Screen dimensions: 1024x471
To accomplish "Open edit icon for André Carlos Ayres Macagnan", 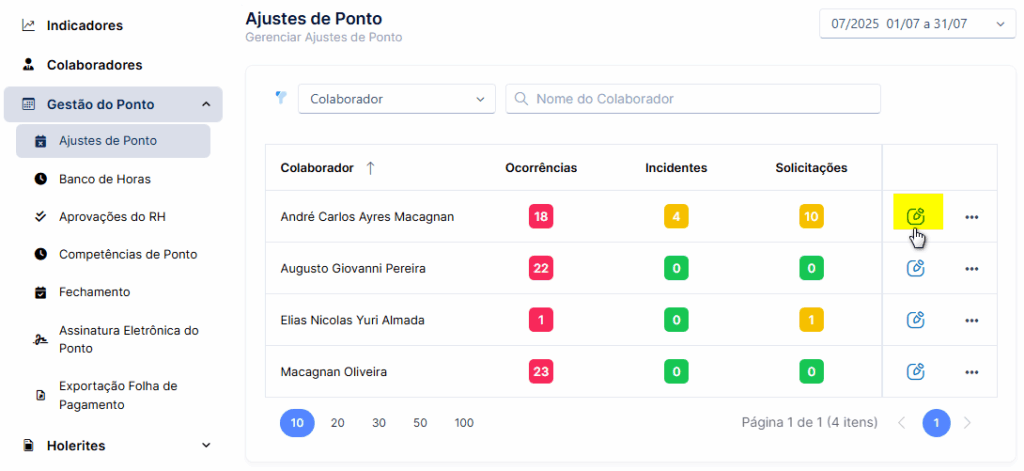I will tap(916, 216).
